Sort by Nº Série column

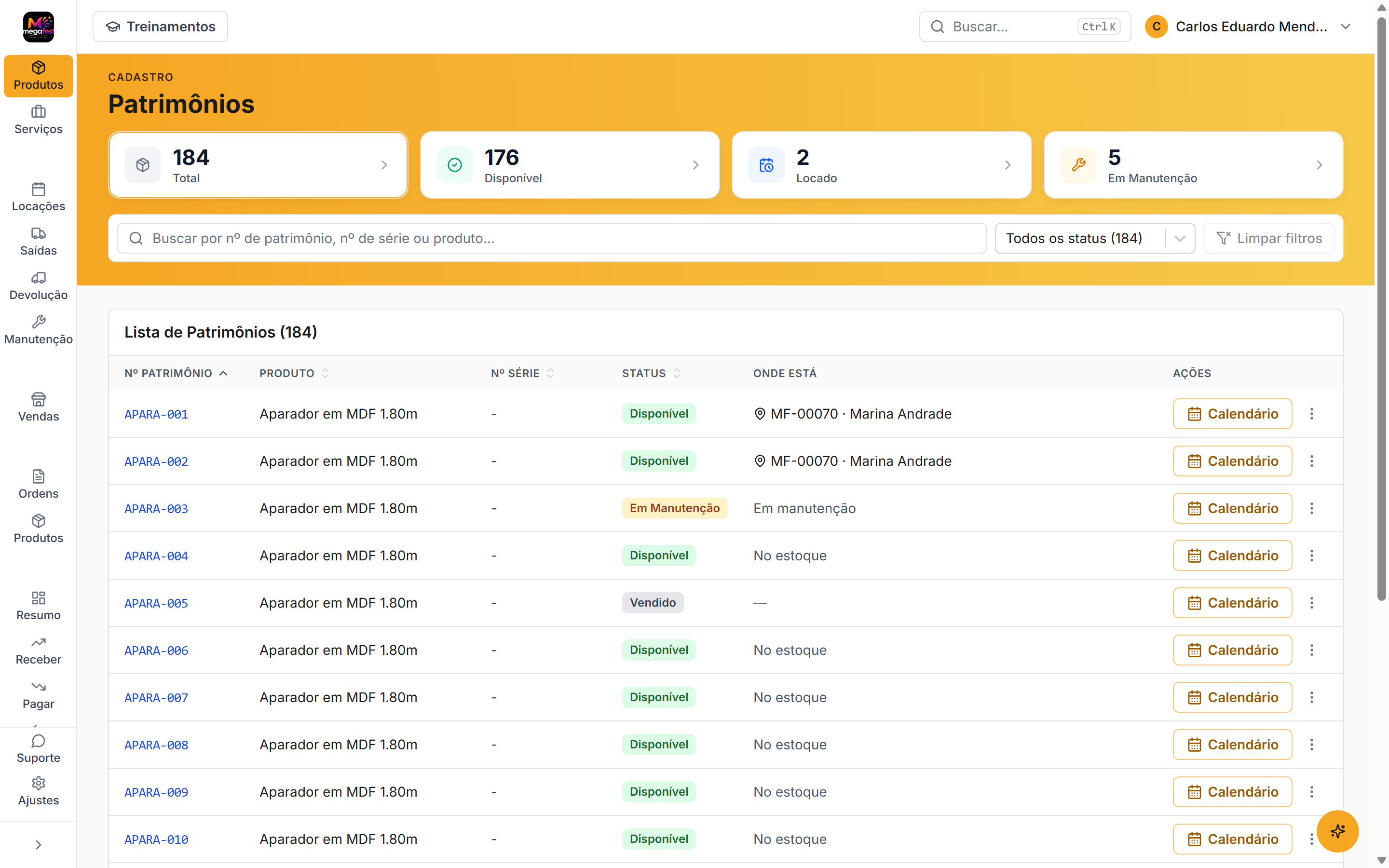tap(522, 373)
